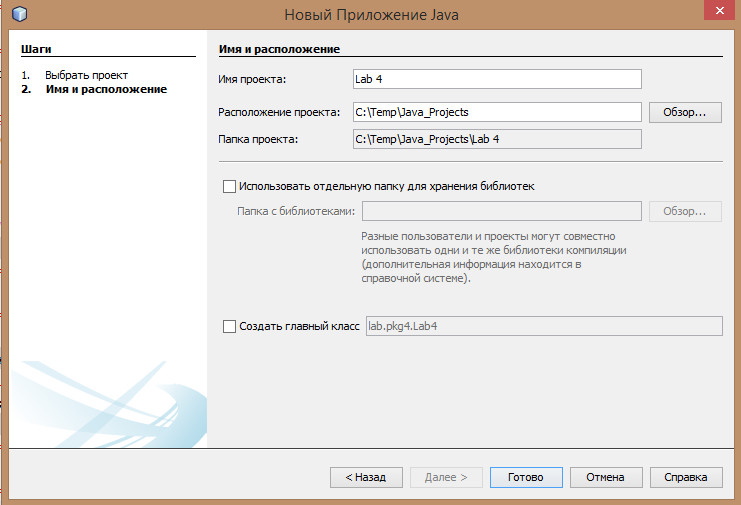Click the 'Шаги' heading

pyautogui.click(x=36, y=49)
